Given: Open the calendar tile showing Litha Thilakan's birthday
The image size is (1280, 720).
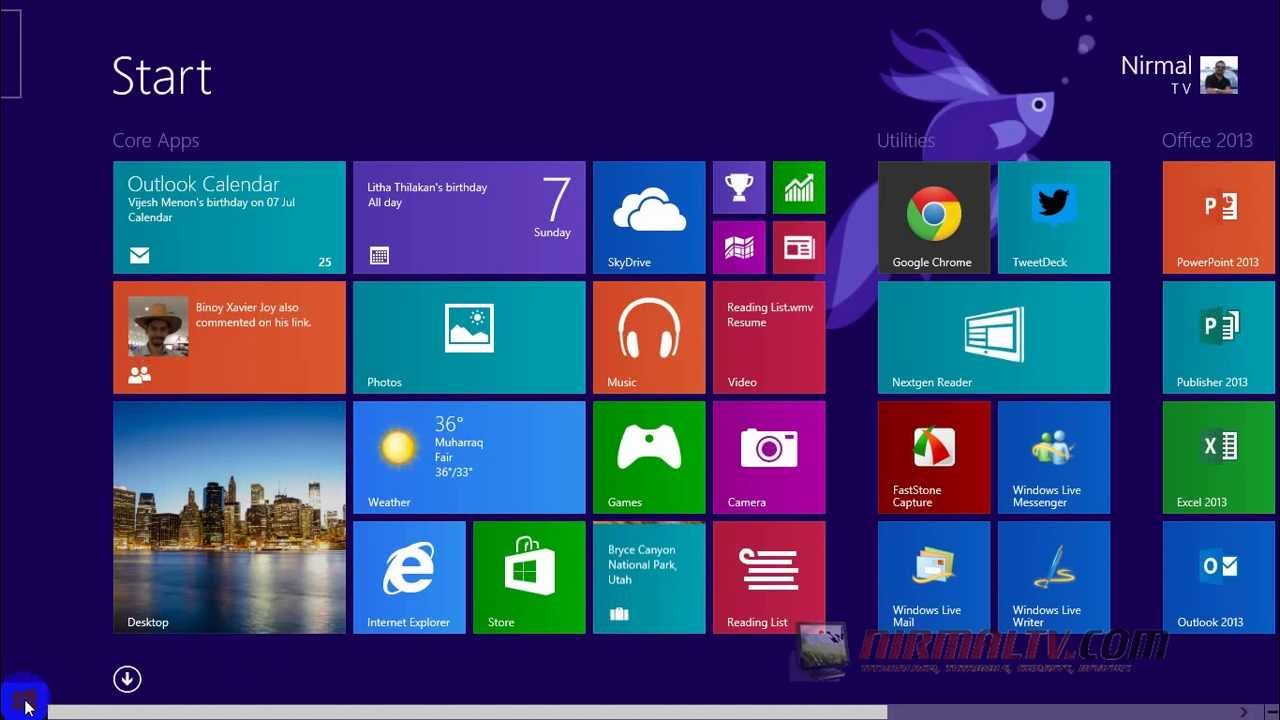Looking at the screenshot, I should pos(469,217).
